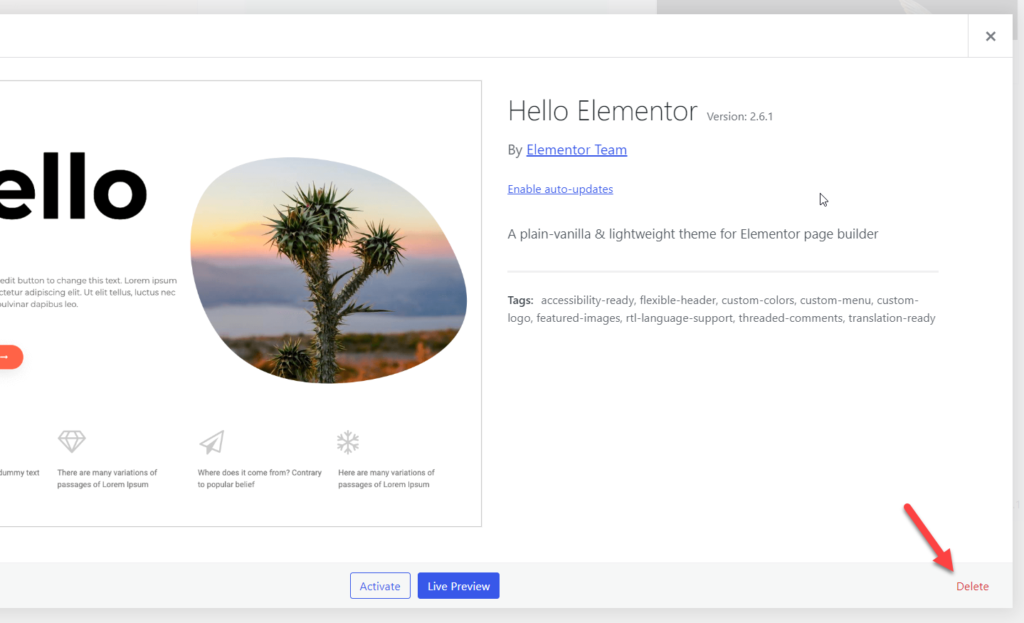This screenshot has height=623, width=1024.
Task: Close the theme details overlay
Action: click(x=990, y=37)
